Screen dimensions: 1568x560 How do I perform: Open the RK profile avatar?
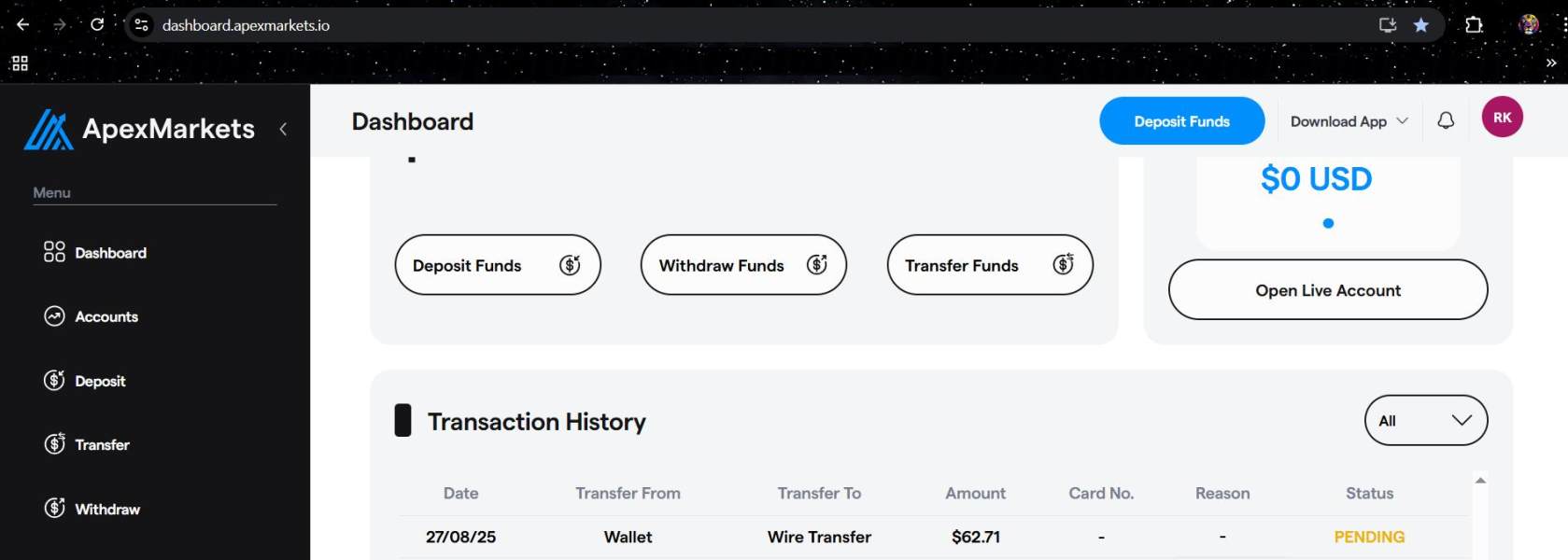[1502, 118]
